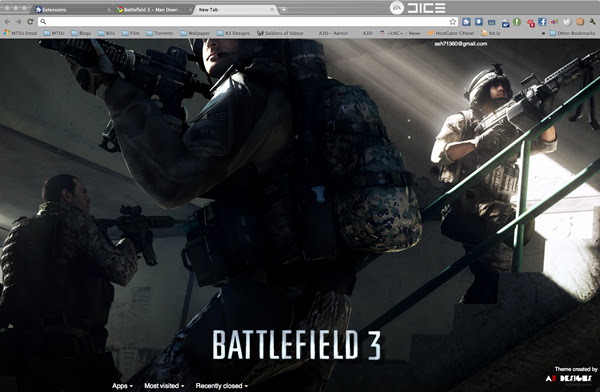Open the eBay extension icon

click(555, 22)
